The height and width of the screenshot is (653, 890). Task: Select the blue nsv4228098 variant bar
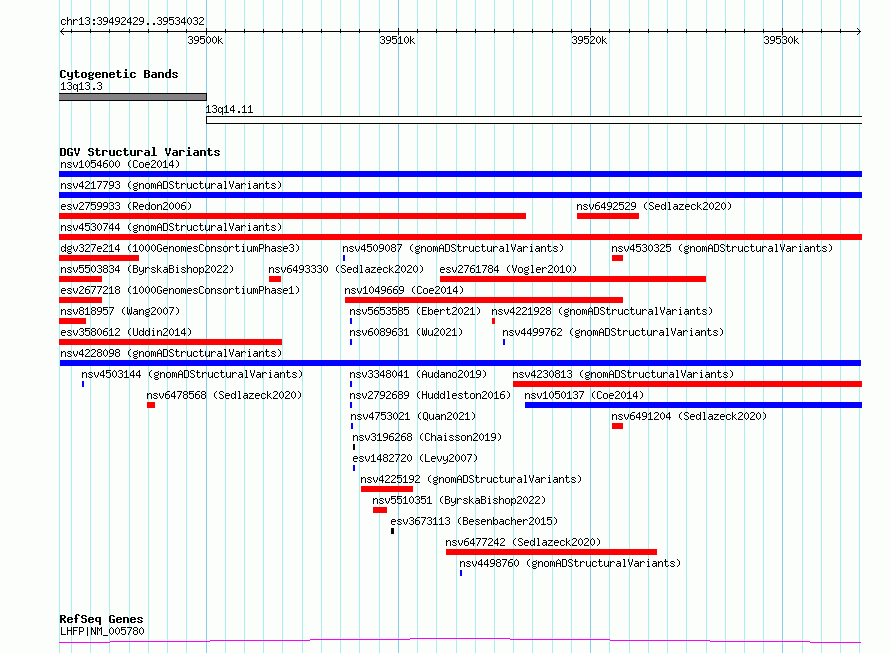(x=460, y=363)
